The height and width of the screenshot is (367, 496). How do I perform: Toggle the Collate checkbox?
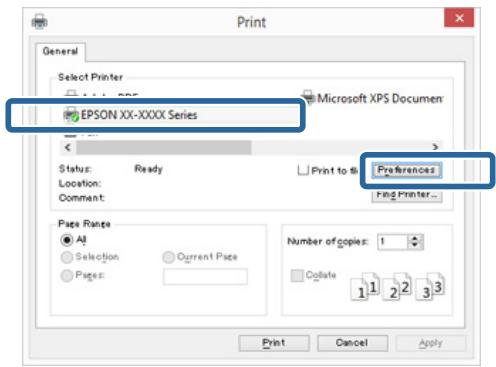point(297,275)
